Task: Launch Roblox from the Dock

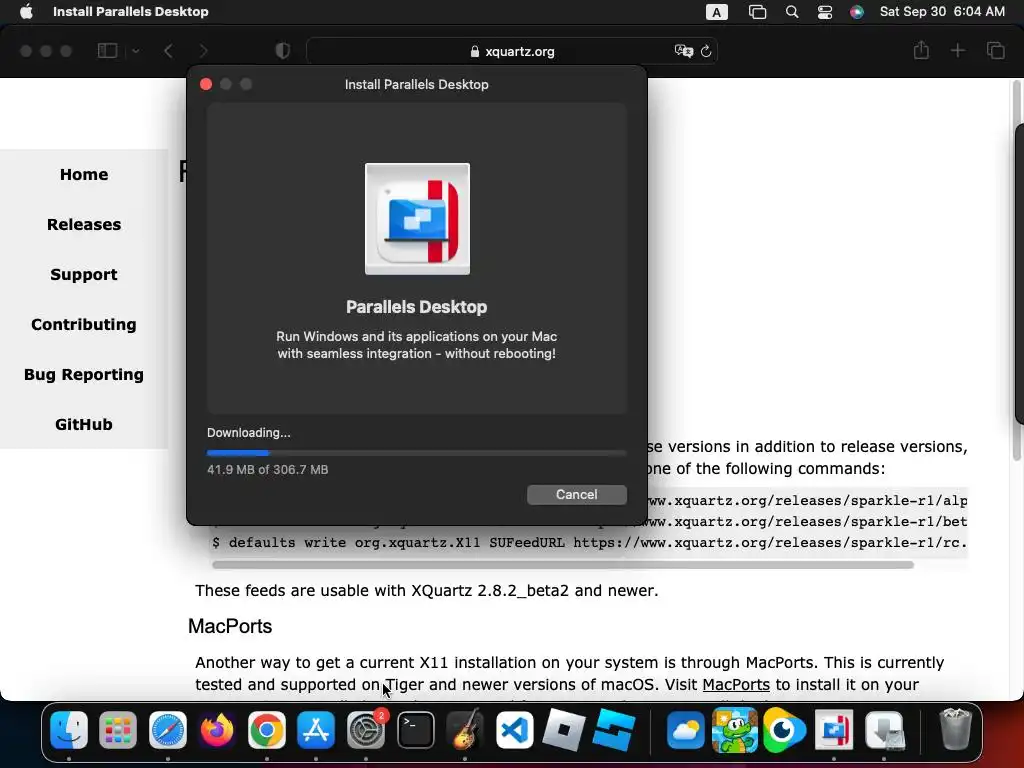Action: 564,729
